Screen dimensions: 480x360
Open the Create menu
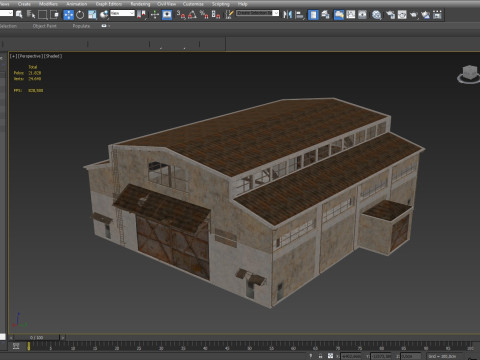(x=24, y=4)
